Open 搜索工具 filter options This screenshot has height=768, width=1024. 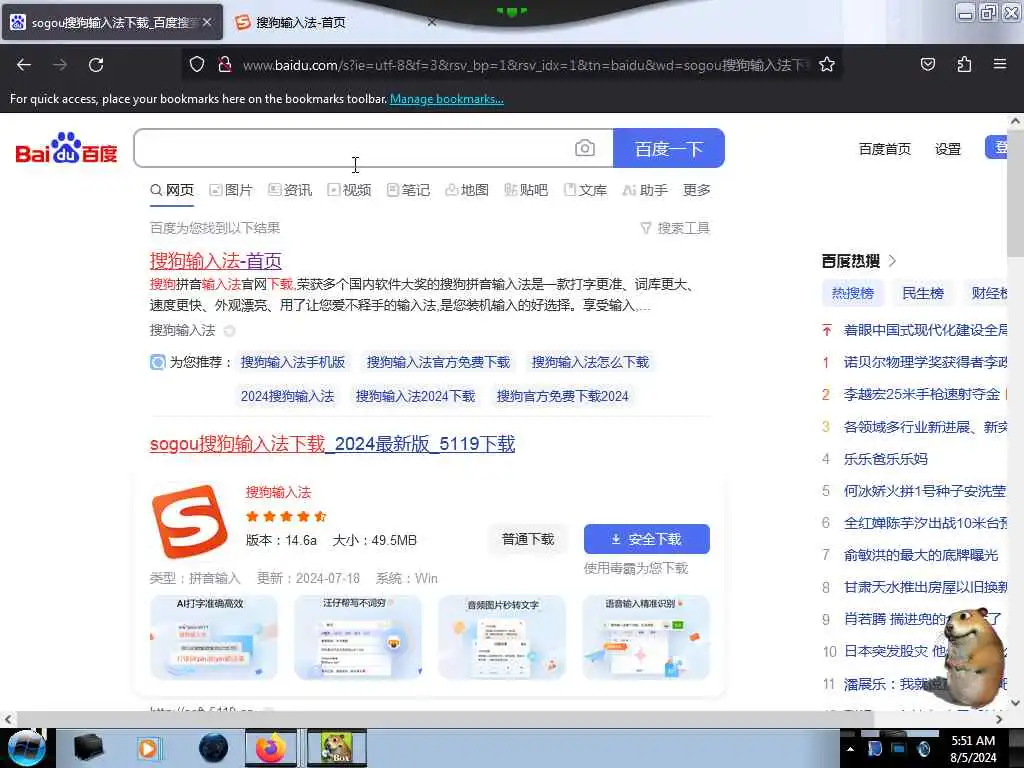(x=675, y=228)
